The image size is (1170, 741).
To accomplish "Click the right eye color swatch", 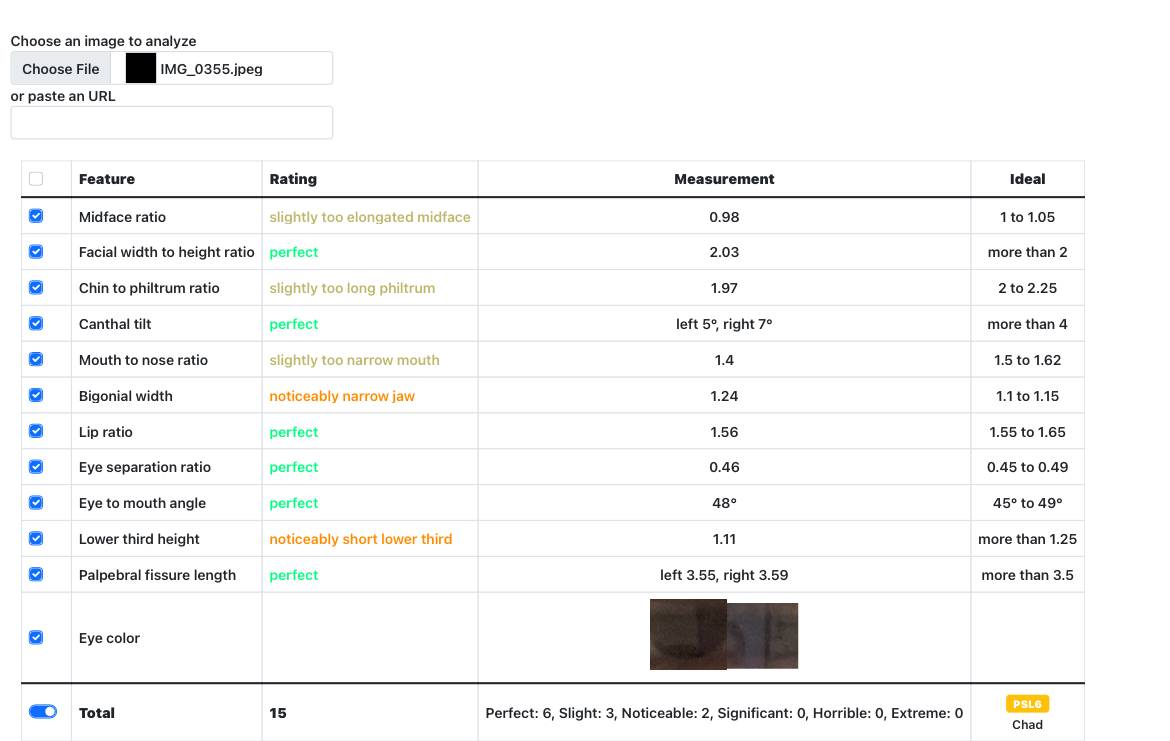I will (763, 636).
